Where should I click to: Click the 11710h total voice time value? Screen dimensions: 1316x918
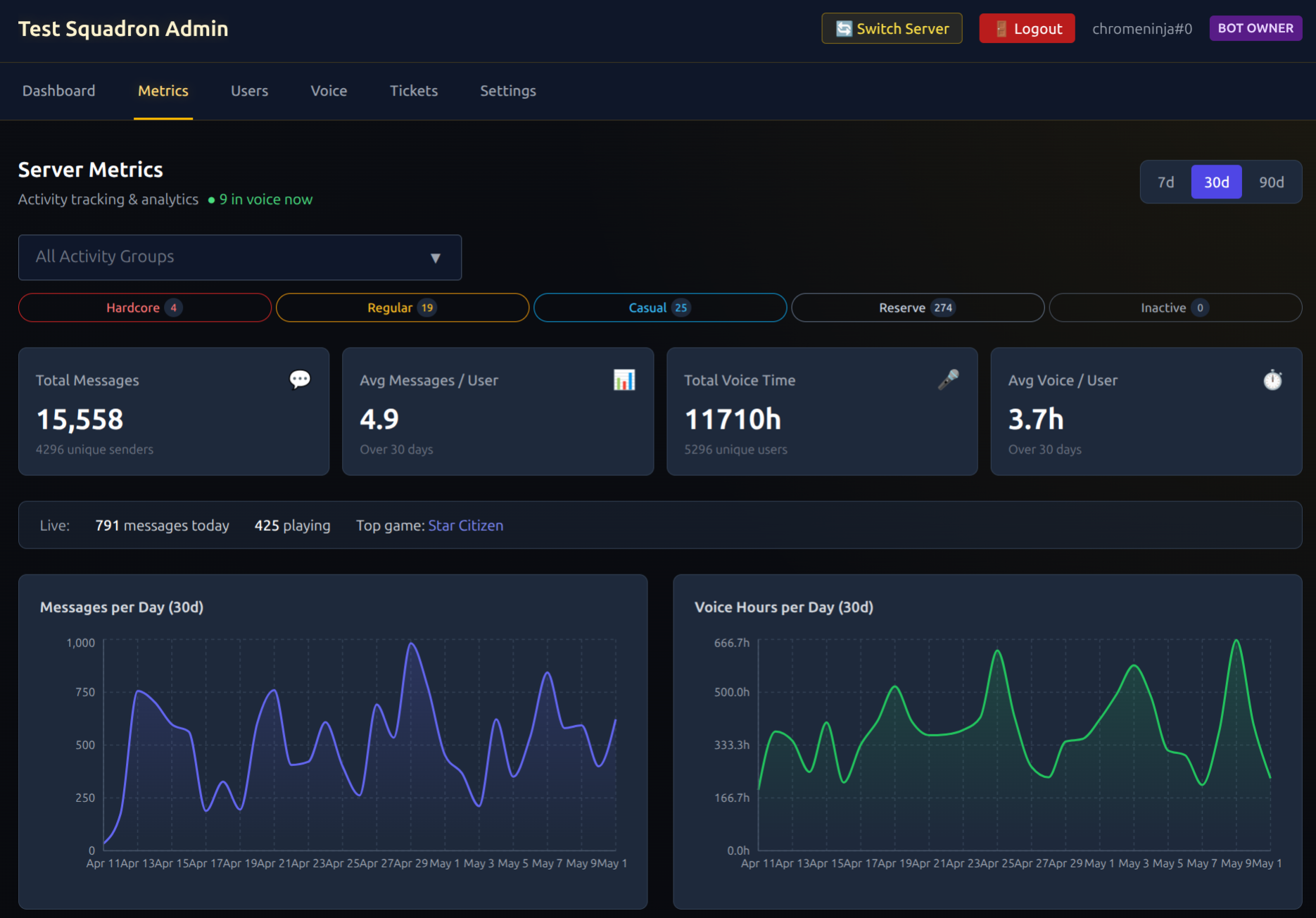coord(733,420)
